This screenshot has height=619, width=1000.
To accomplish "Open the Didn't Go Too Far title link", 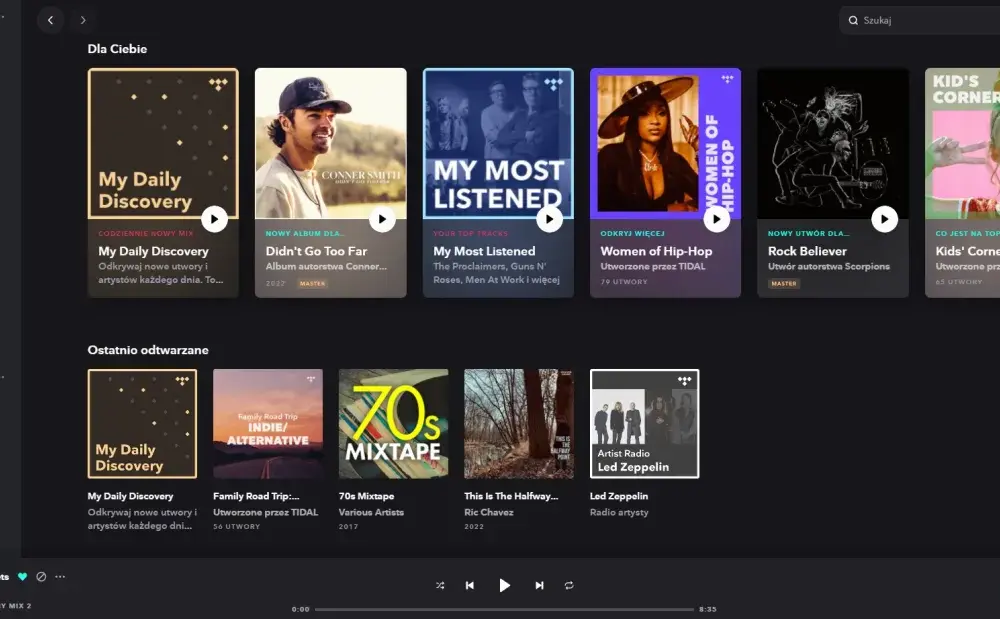I will pyautogui.click(x=316, y=251).
